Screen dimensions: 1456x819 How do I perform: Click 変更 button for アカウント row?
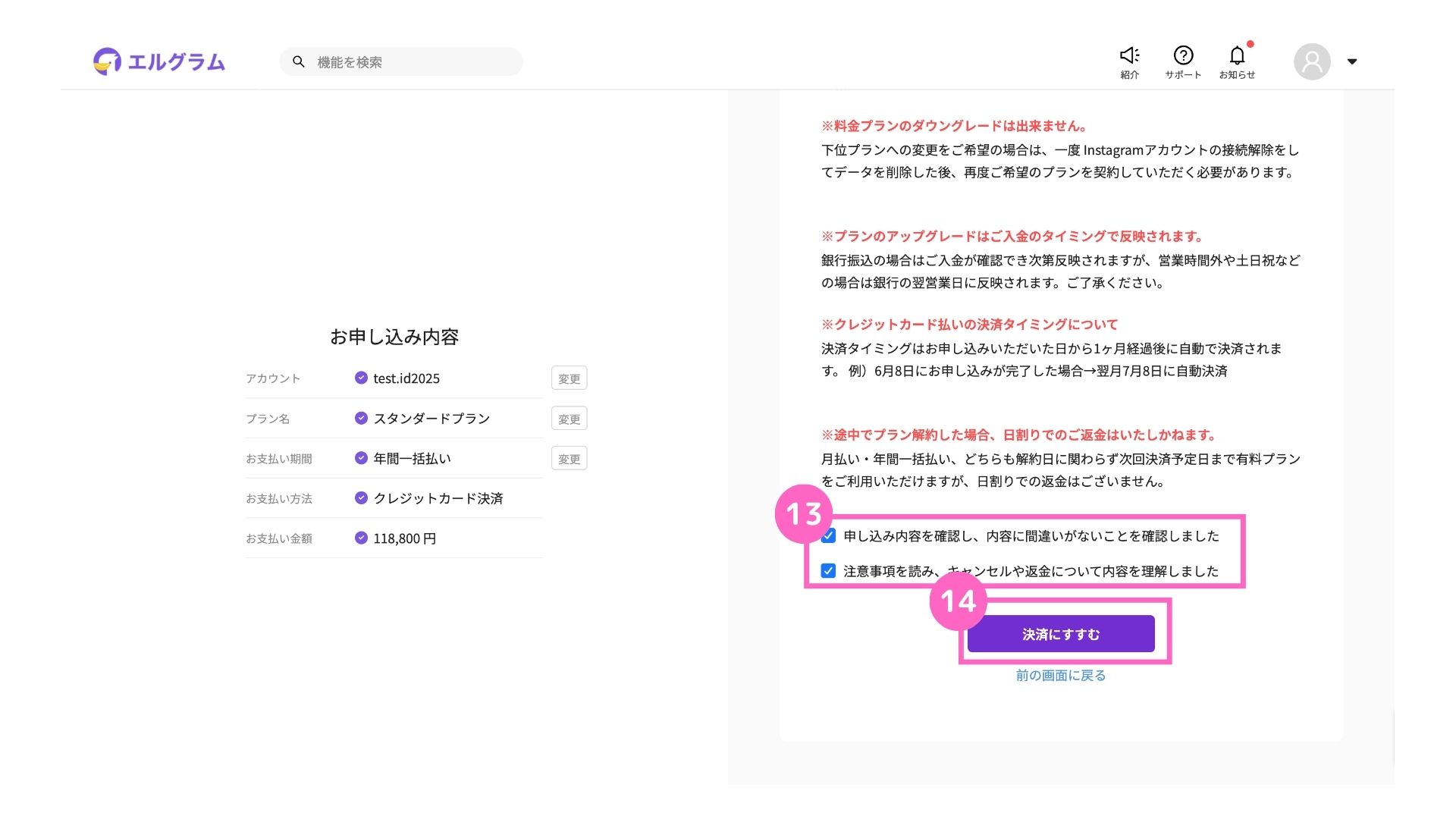pos(569,378)
